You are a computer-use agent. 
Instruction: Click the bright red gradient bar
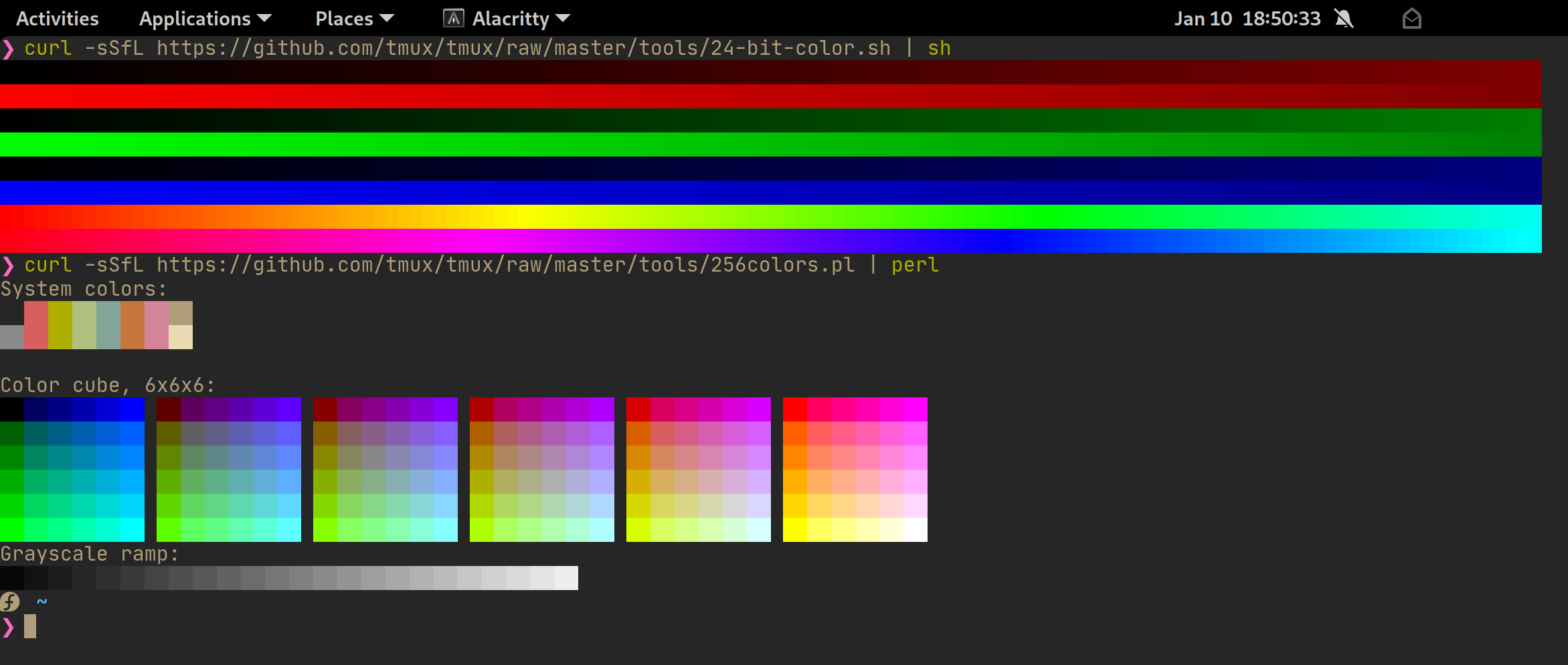[x=771, y=96]
